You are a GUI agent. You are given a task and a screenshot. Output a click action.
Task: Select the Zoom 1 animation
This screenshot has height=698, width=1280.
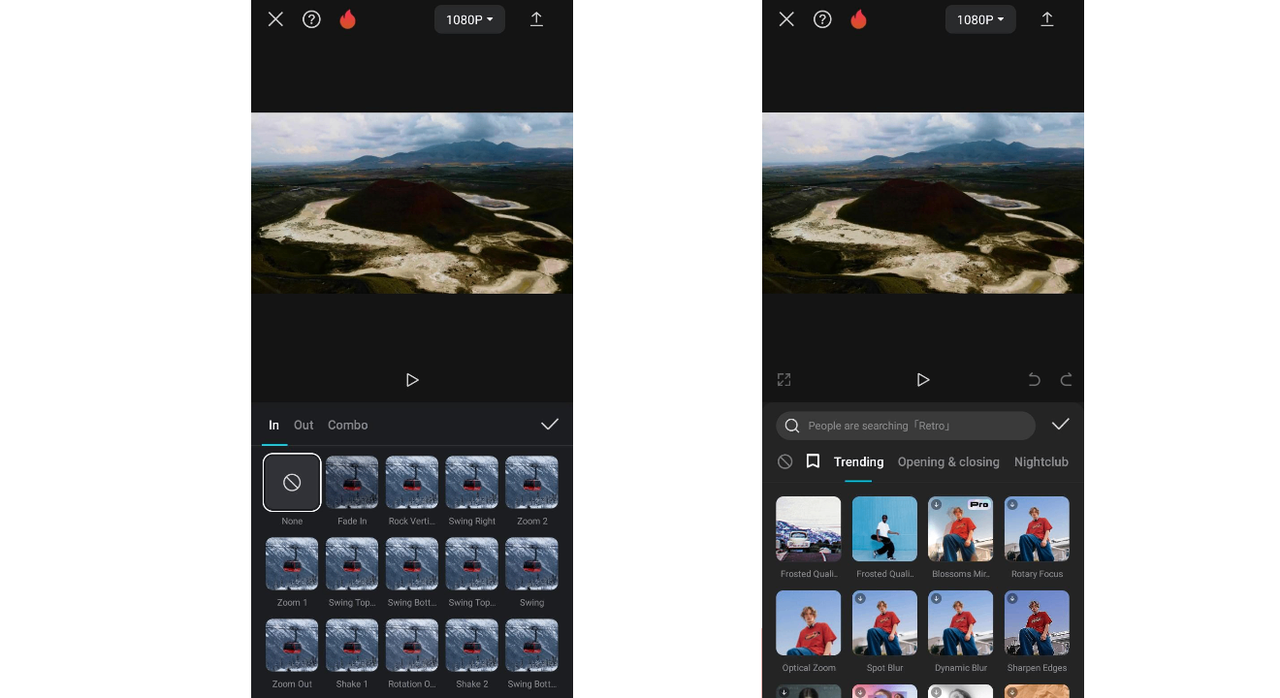coord(292,563)
